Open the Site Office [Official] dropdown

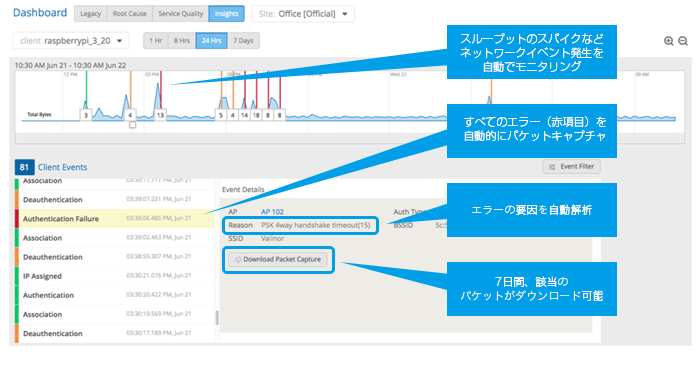click(303, 14)
